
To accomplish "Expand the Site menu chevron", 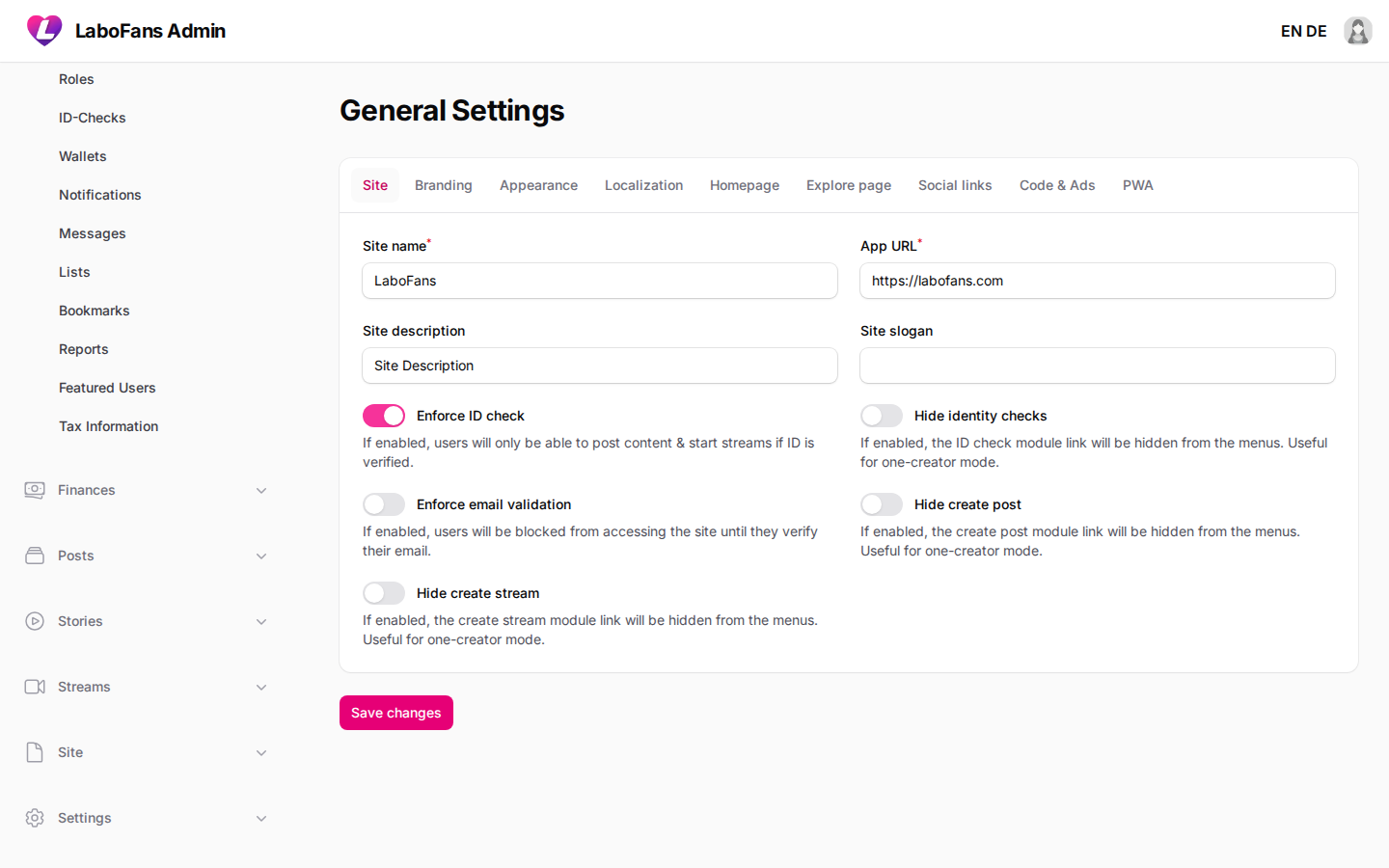I will (261, 753).
